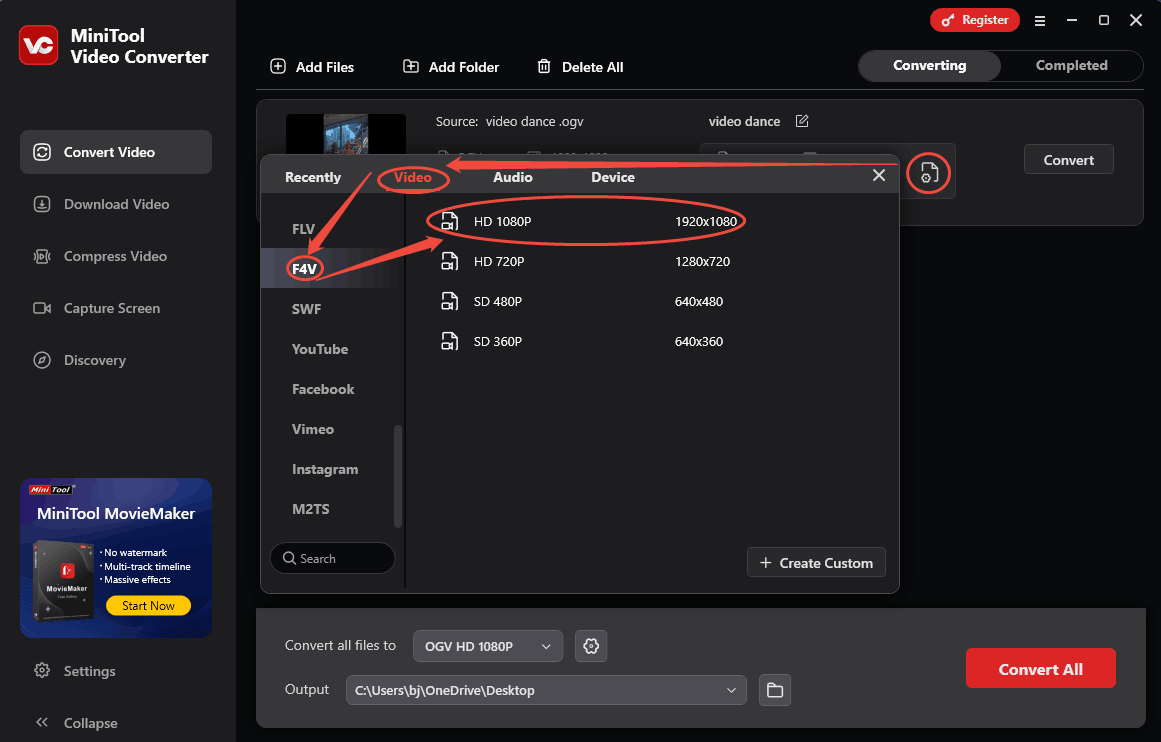Open the gear settings next to format dropdown
This screenshot has width=1161, height=742.
pos(591,646)
